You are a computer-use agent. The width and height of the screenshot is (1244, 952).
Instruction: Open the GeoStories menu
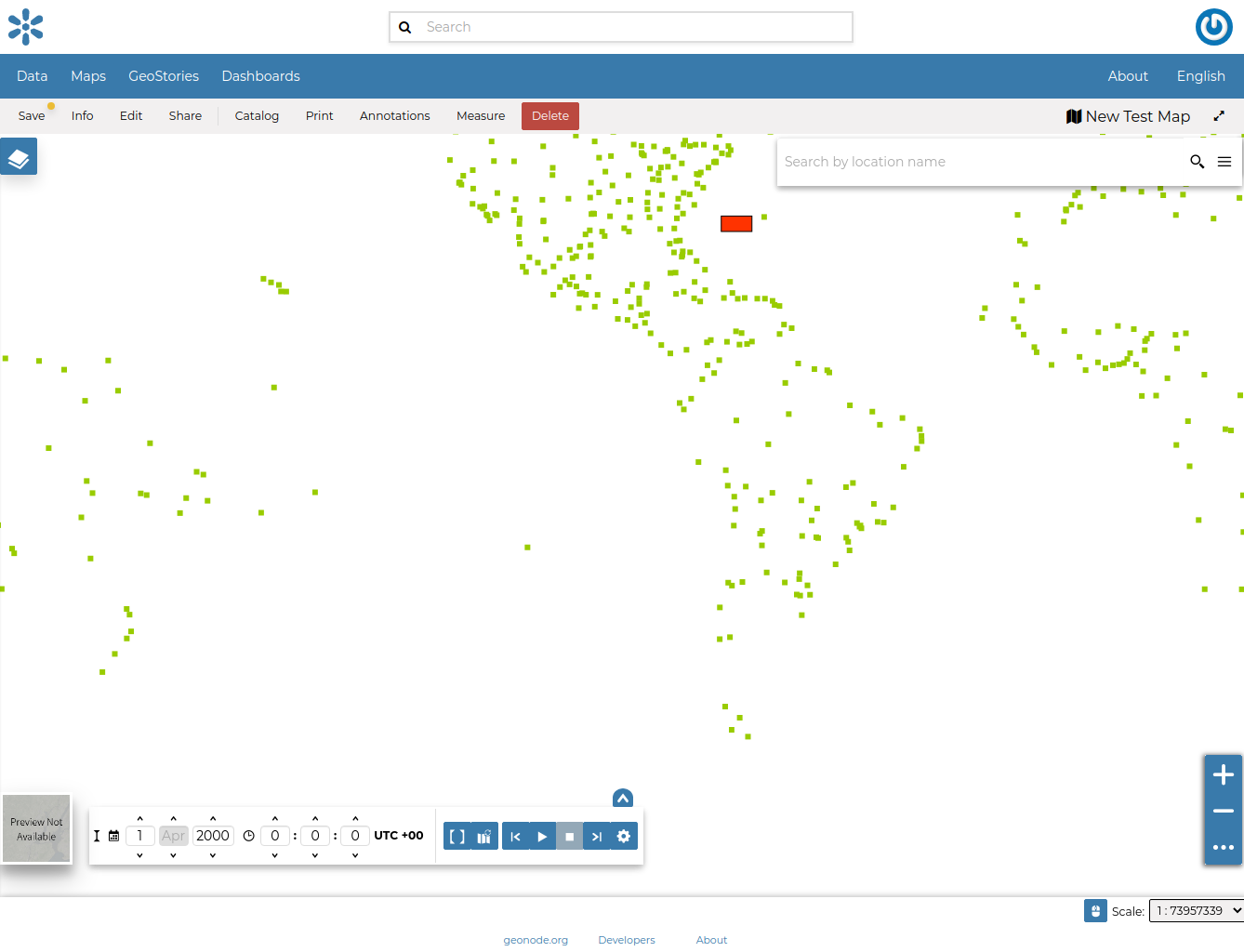tap(164, 76)
